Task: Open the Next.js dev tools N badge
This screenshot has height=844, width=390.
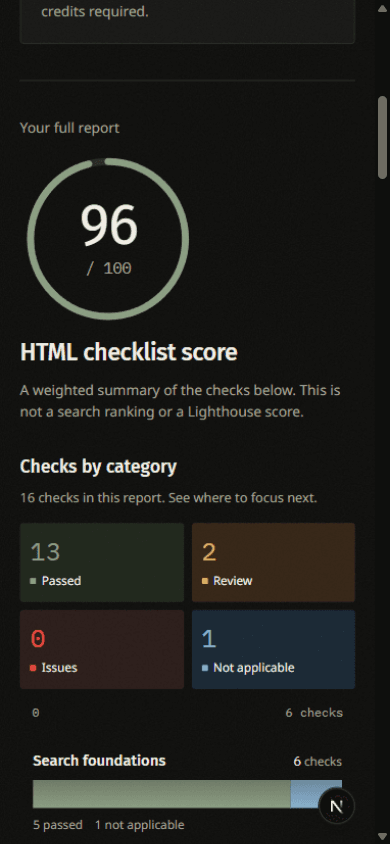Action: pos(337,806)
